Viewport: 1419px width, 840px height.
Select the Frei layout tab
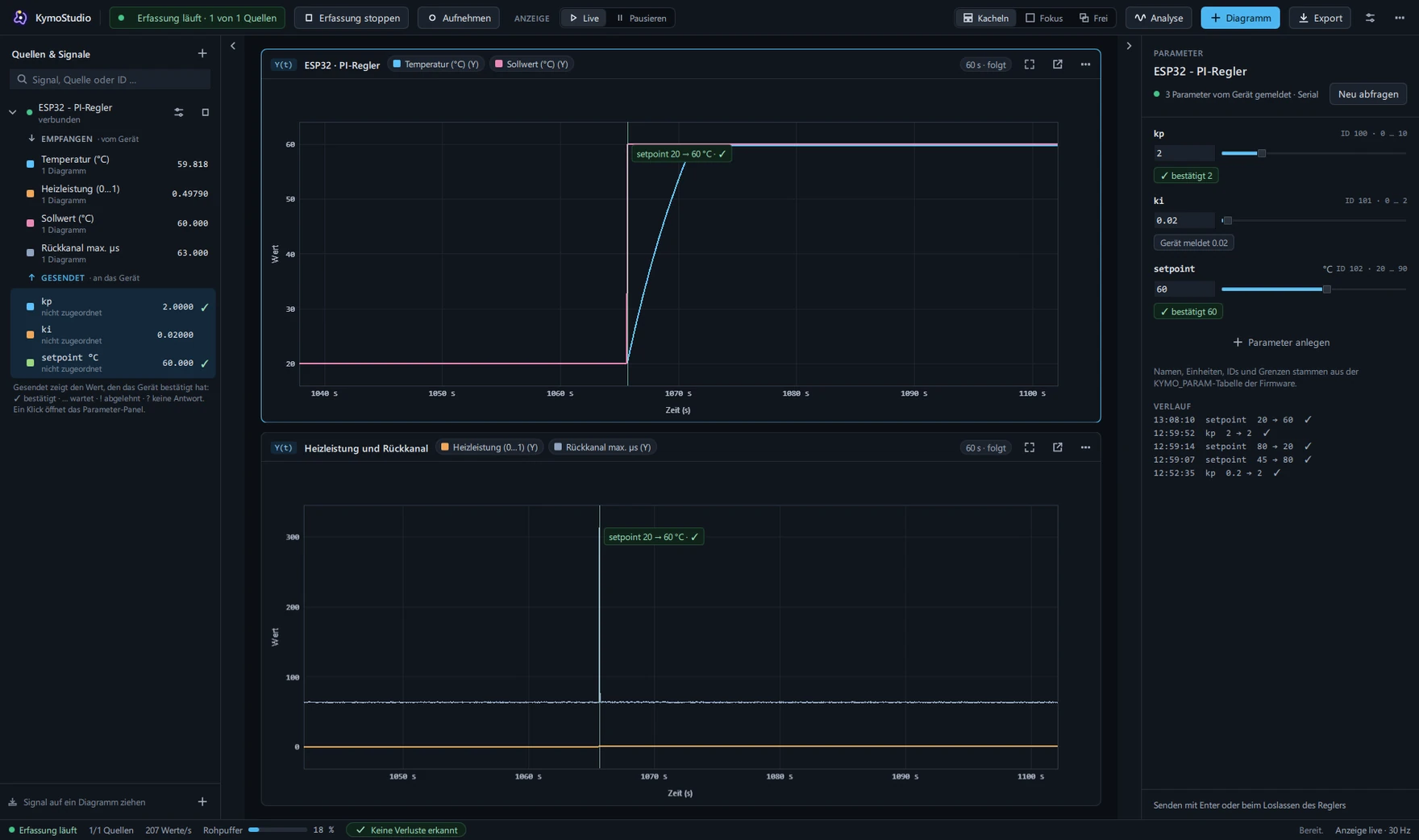[x=1093, y=18]
